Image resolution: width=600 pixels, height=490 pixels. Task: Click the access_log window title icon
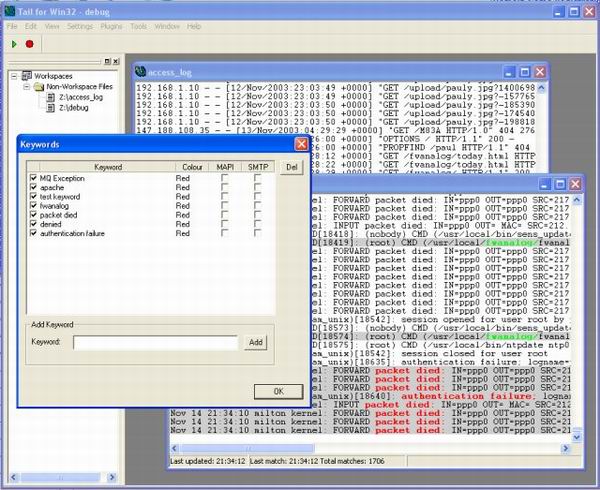140,72
